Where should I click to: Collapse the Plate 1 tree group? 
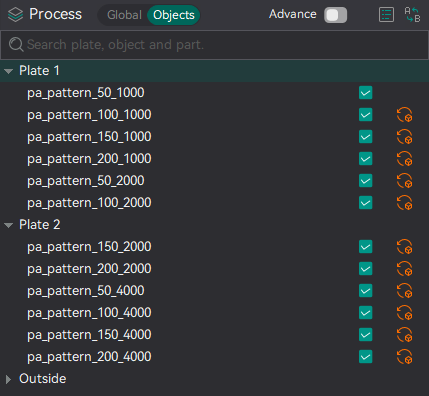click(8, 71)
